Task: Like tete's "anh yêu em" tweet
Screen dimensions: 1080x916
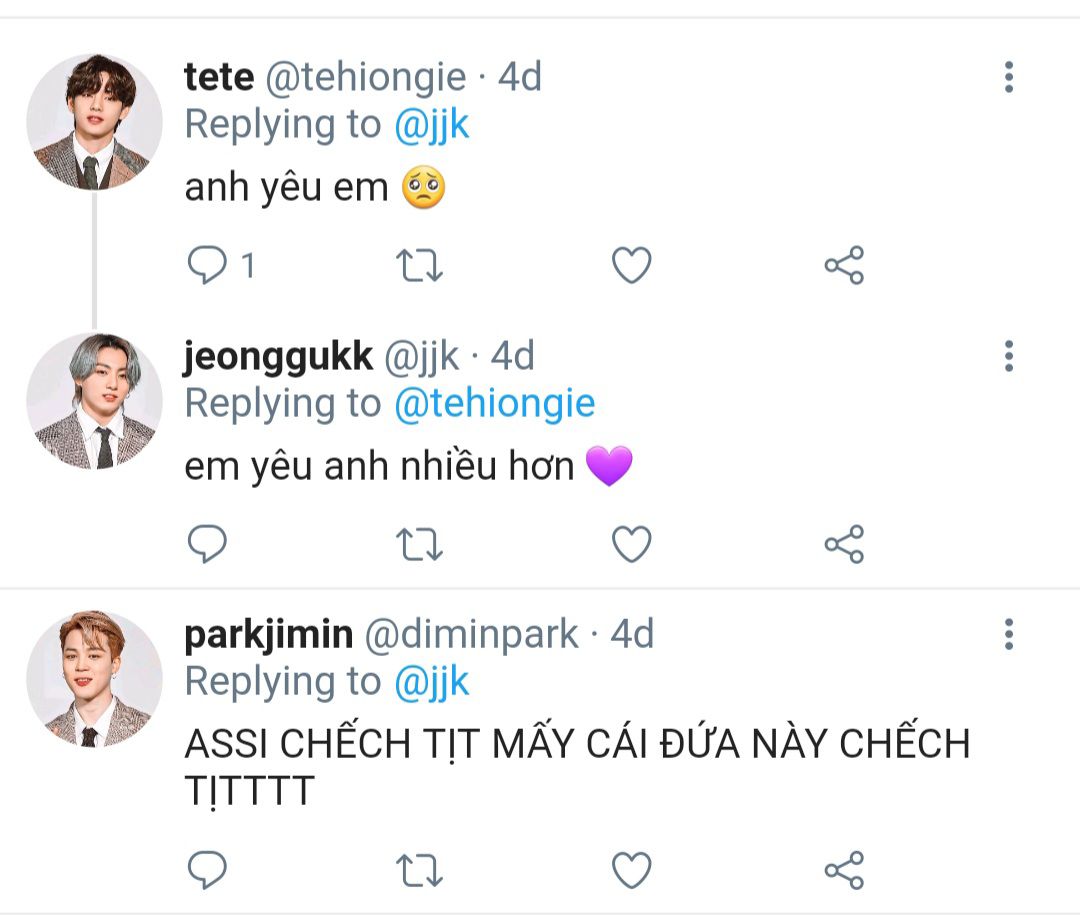Action: point(631,265)
